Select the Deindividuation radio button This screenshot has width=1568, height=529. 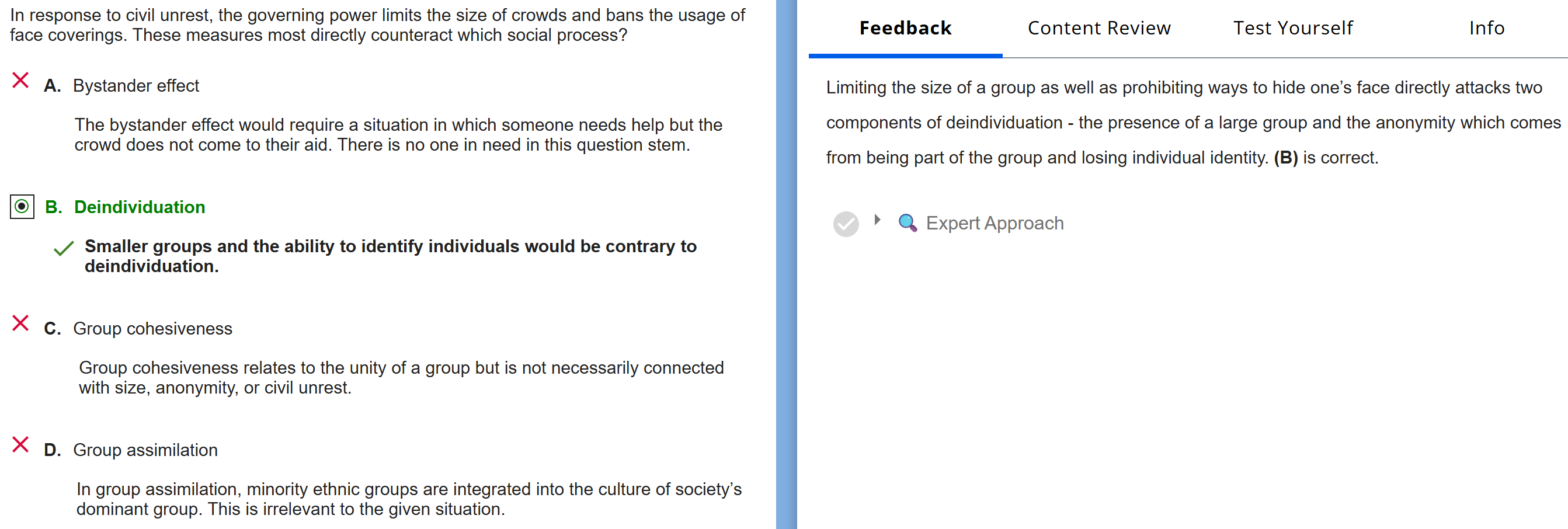click(x=22, y=206)
